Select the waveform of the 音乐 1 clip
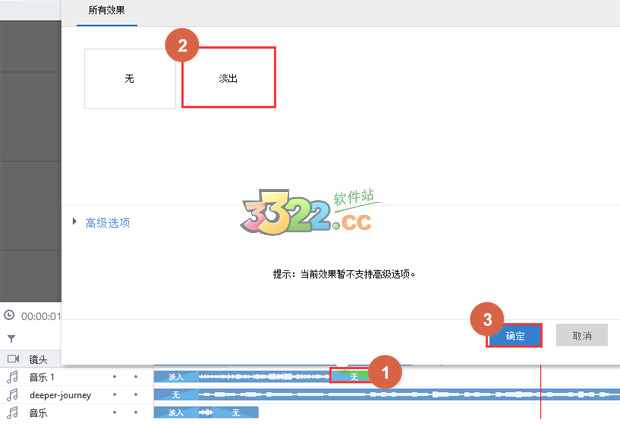Screen dimensions: 620x424 click(263, 377)
